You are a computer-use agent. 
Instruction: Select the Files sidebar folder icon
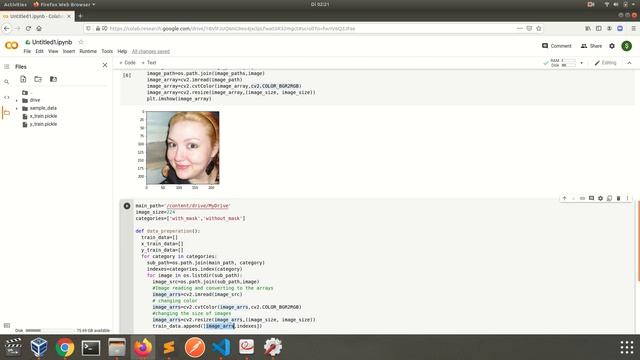click(x=7, y=113)
